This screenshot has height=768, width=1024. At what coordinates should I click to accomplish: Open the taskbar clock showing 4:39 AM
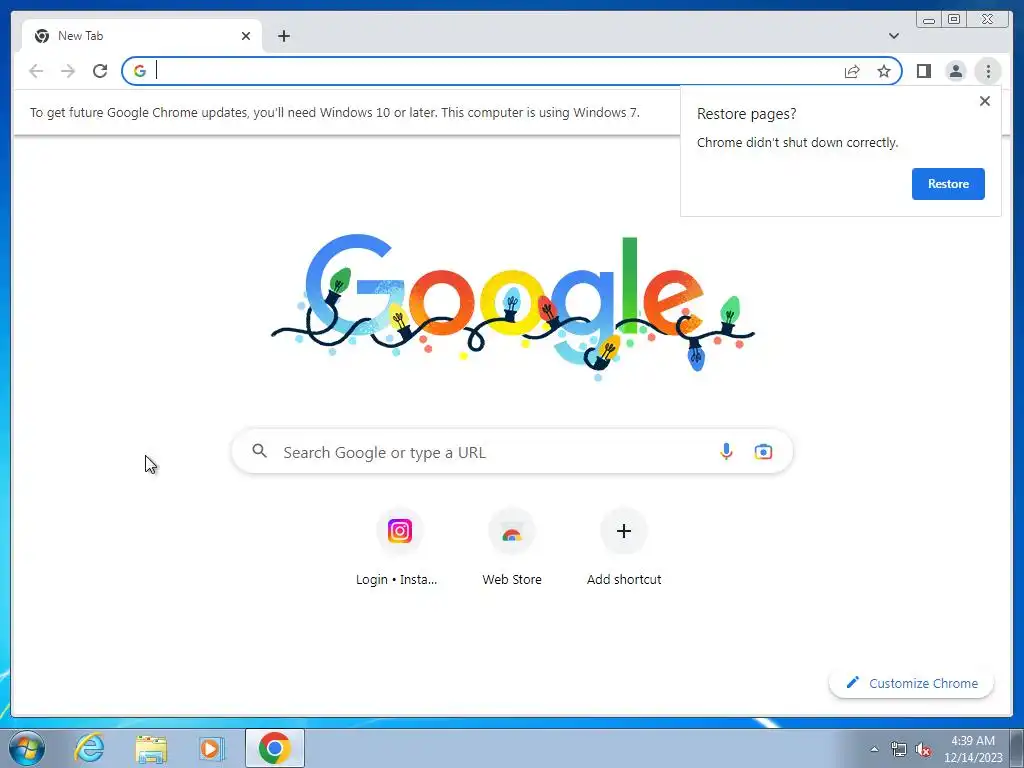click(973, 749)
